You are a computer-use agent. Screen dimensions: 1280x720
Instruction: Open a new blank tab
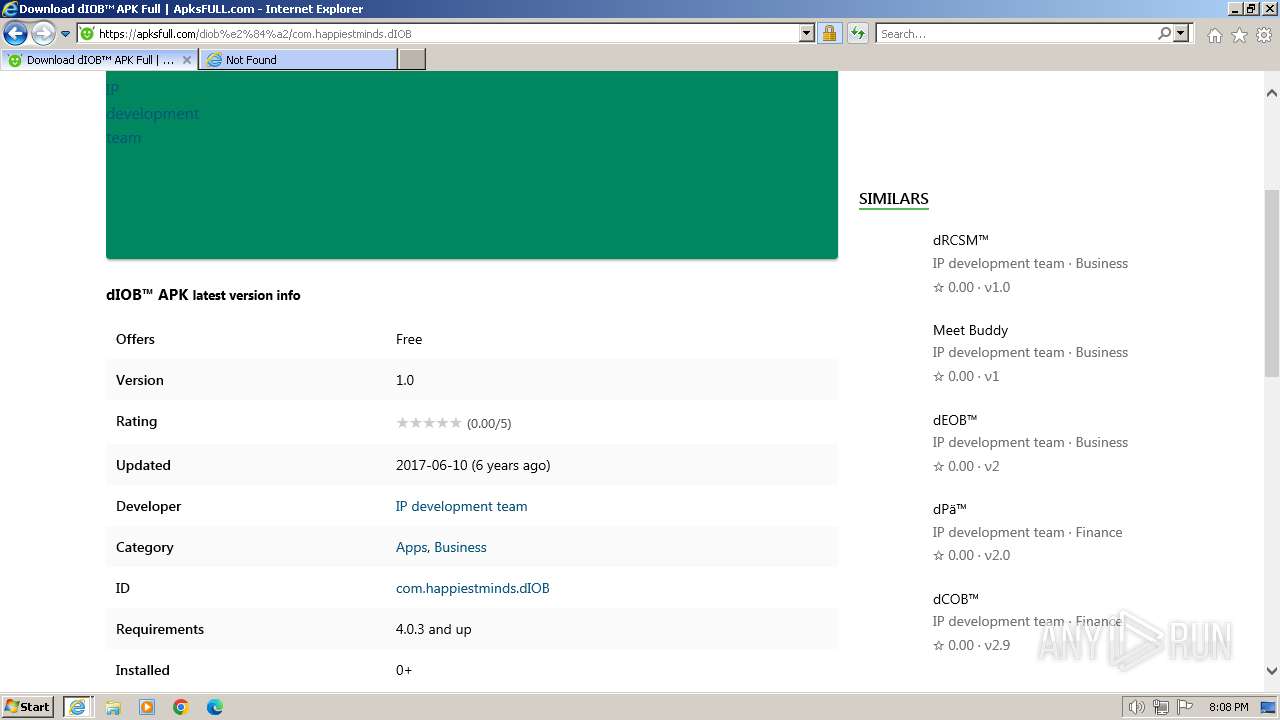[412, 60]
